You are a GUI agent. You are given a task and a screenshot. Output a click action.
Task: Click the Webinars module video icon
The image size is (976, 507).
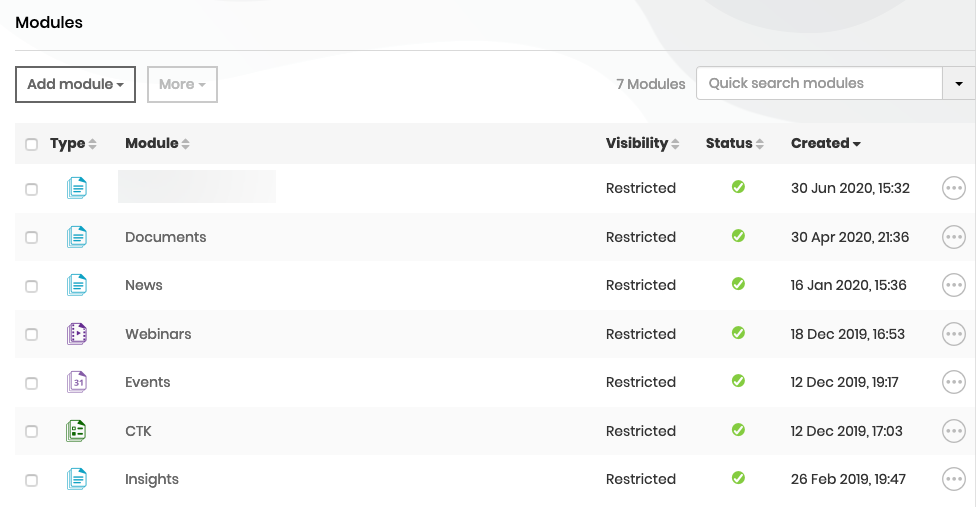(77, 334)
